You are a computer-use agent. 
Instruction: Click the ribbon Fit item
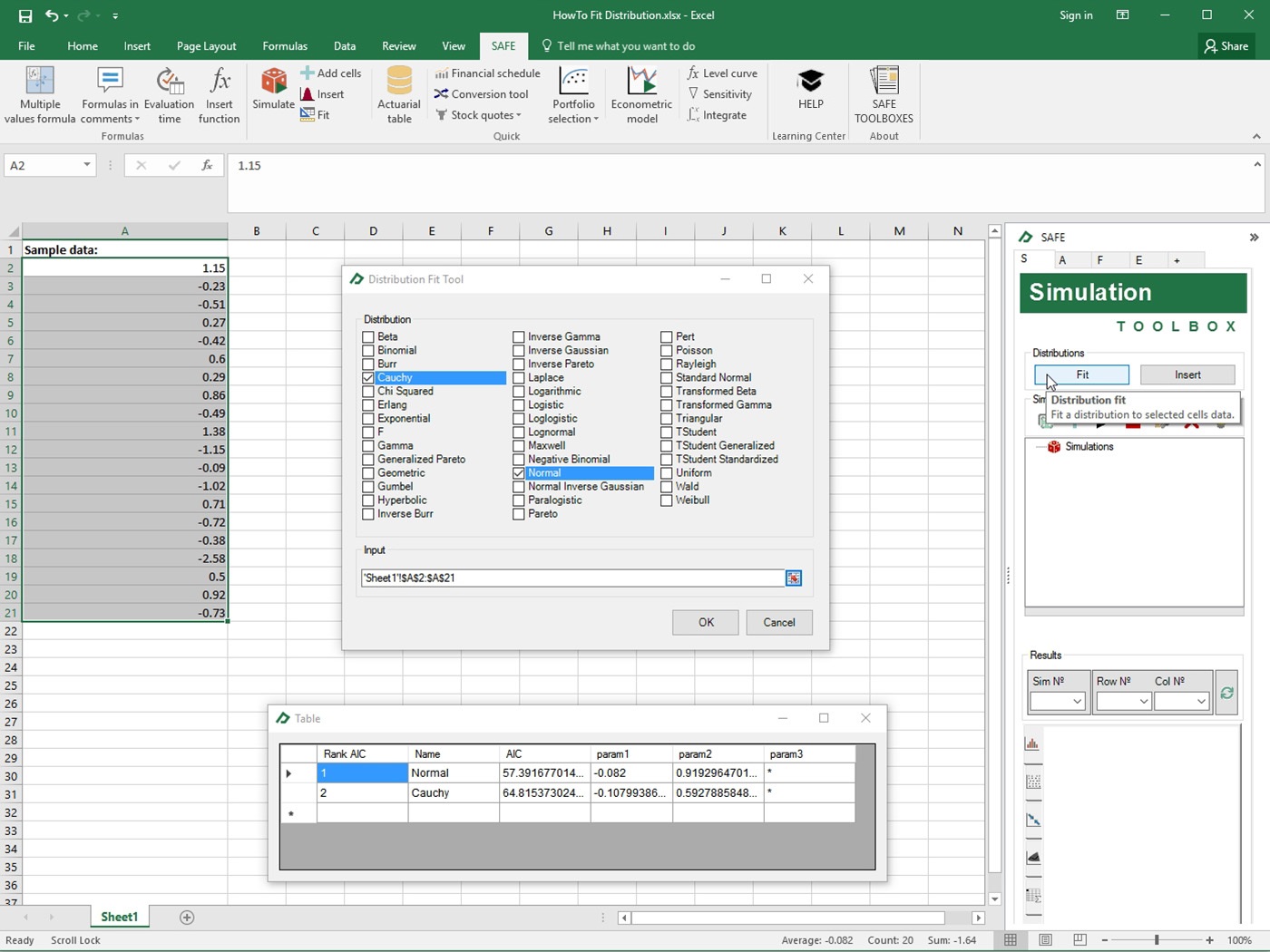point(315,115)
